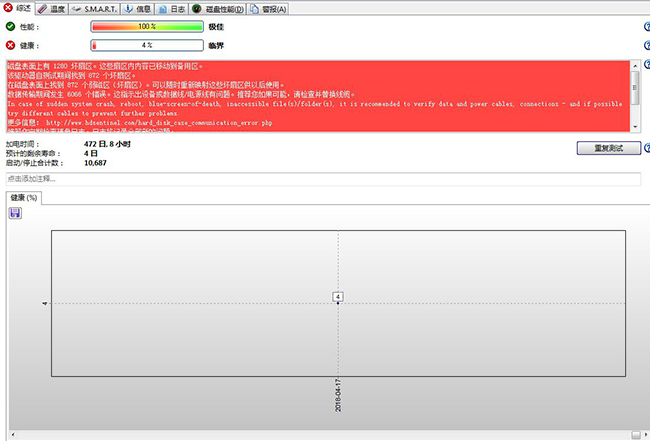Save the health graph with floppy icon
This screenshot has width=650, height=441.
pyautogui.click(x=15, y=213)
